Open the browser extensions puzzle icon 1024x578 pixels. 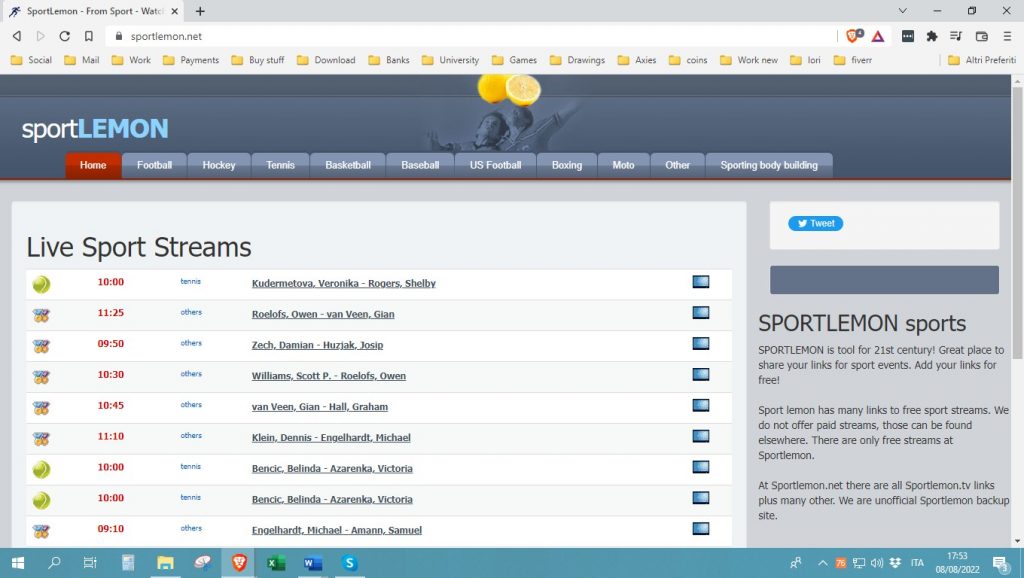pos(932,36)
